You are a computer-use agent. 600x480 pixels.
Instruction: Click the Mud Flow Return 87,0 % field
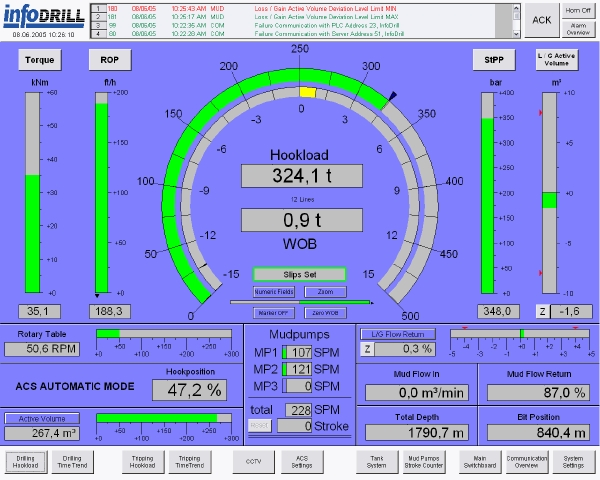click(x=538, y=393)
